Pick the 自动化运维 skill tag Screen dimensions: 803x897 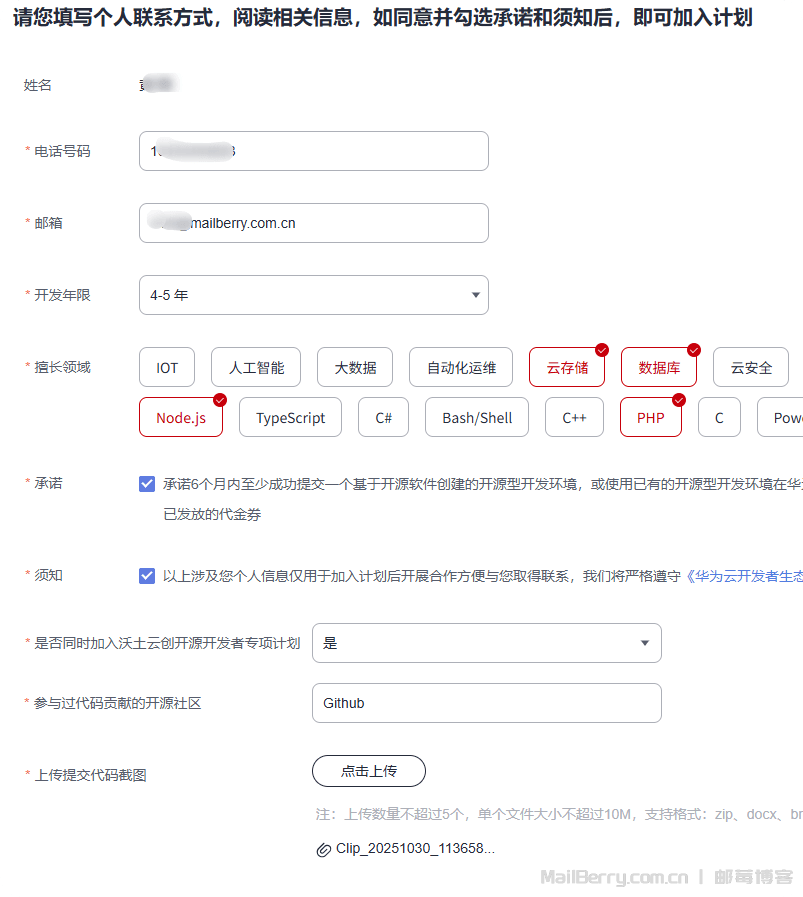pyautogui.click(x=461, y=367)
